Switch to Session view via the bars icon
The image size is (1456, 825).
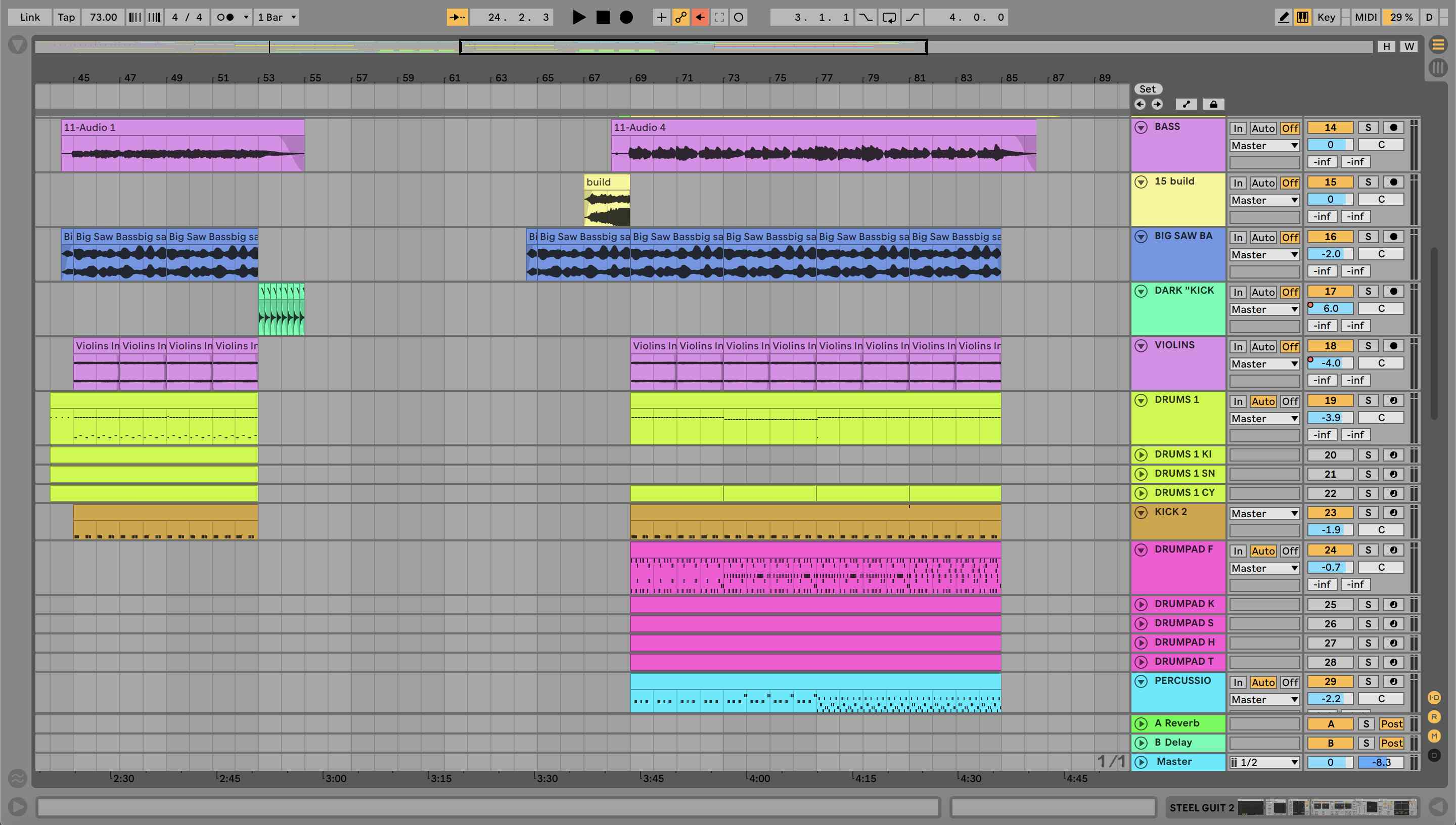coord(1438,68)
